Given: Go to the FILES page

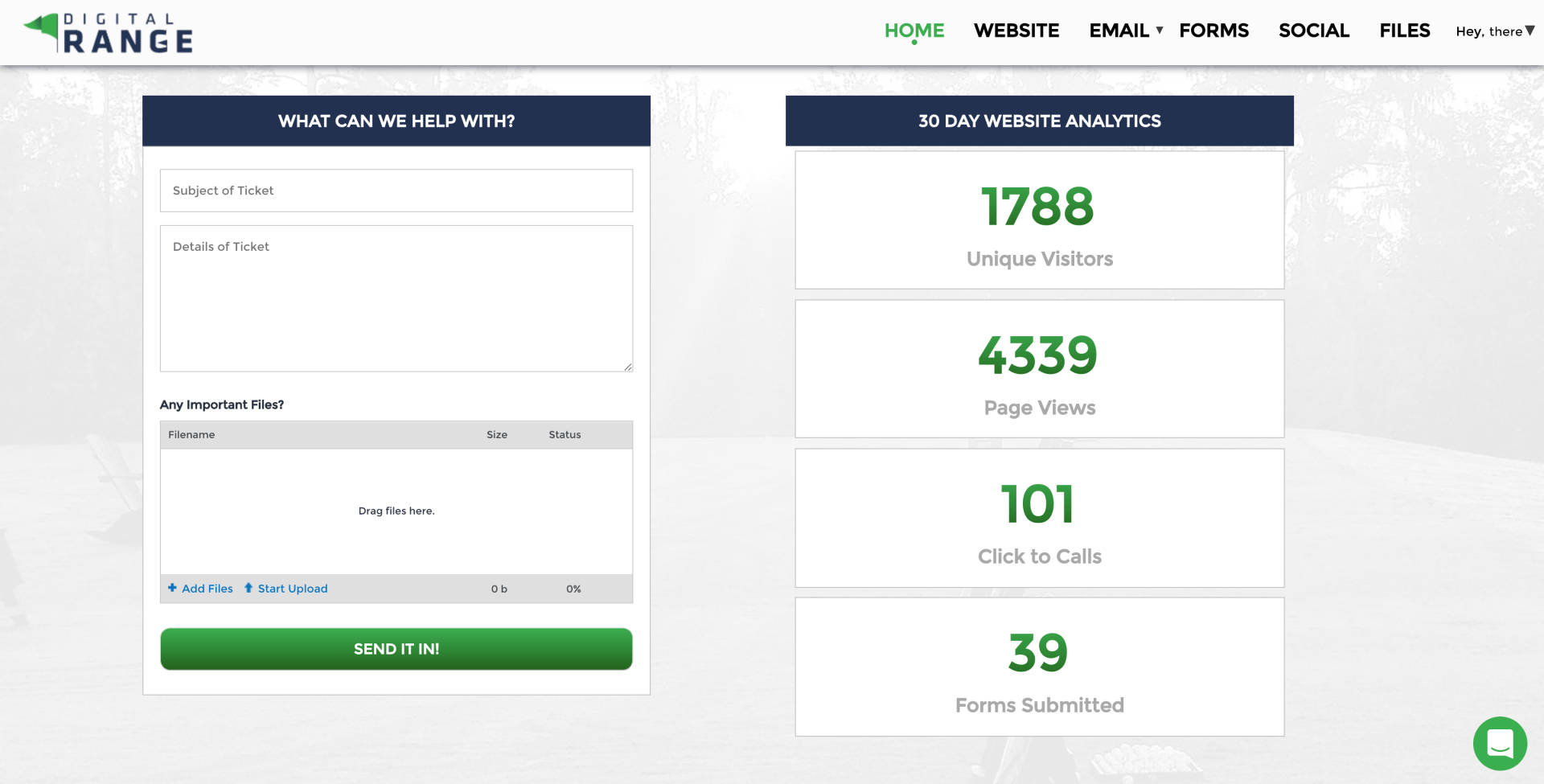Looking at the screenshot, I should point(1405,31).
